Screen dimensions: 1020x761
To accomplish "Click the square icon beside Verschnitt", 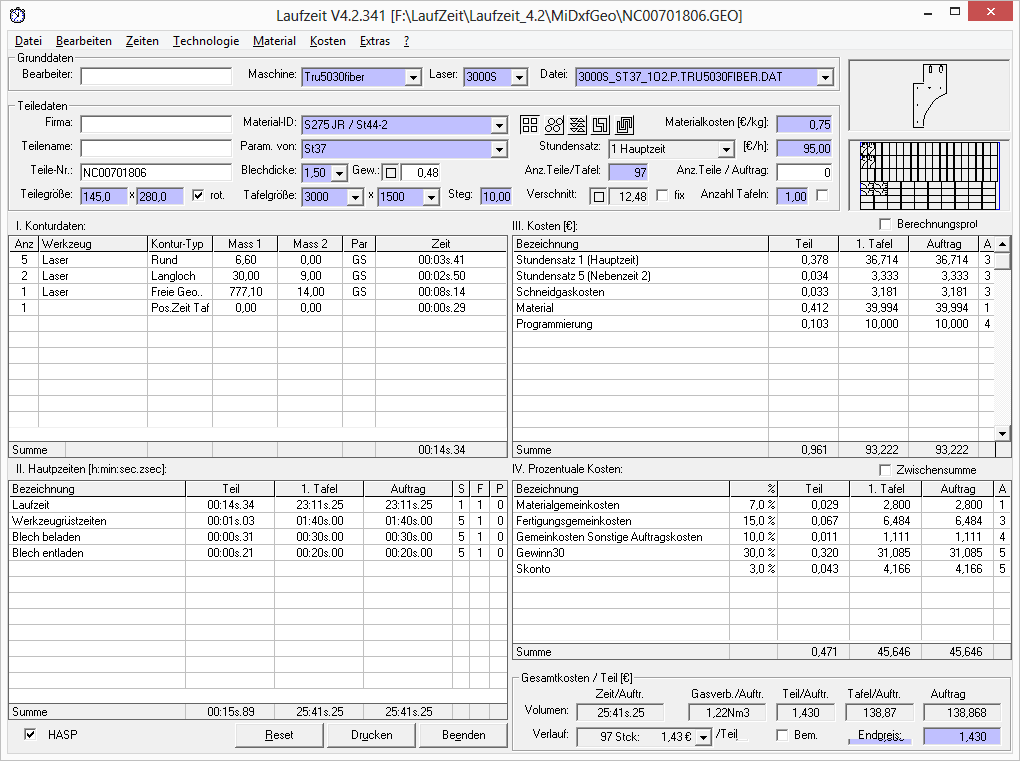I will 599,196.
